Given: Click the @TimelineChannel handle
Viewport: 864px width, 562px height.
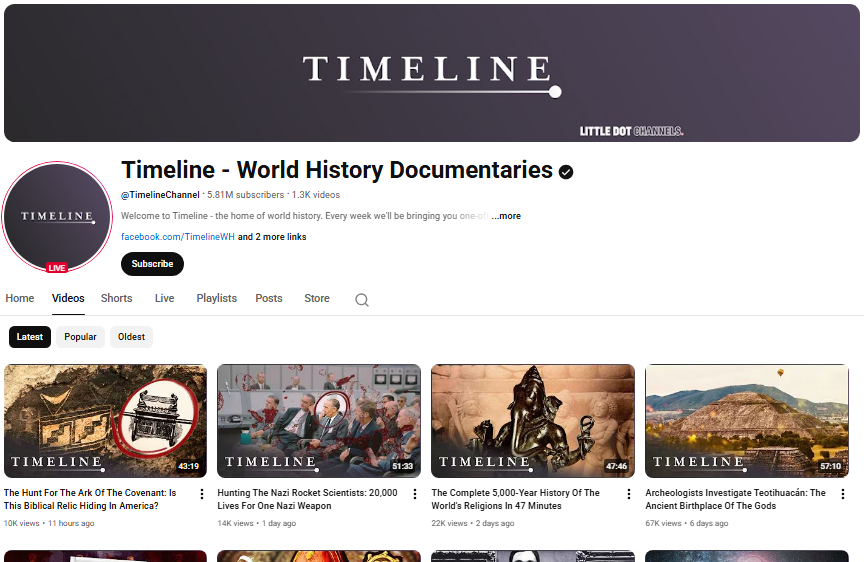Looking at the screenshot, I should [x=160, y=195].
